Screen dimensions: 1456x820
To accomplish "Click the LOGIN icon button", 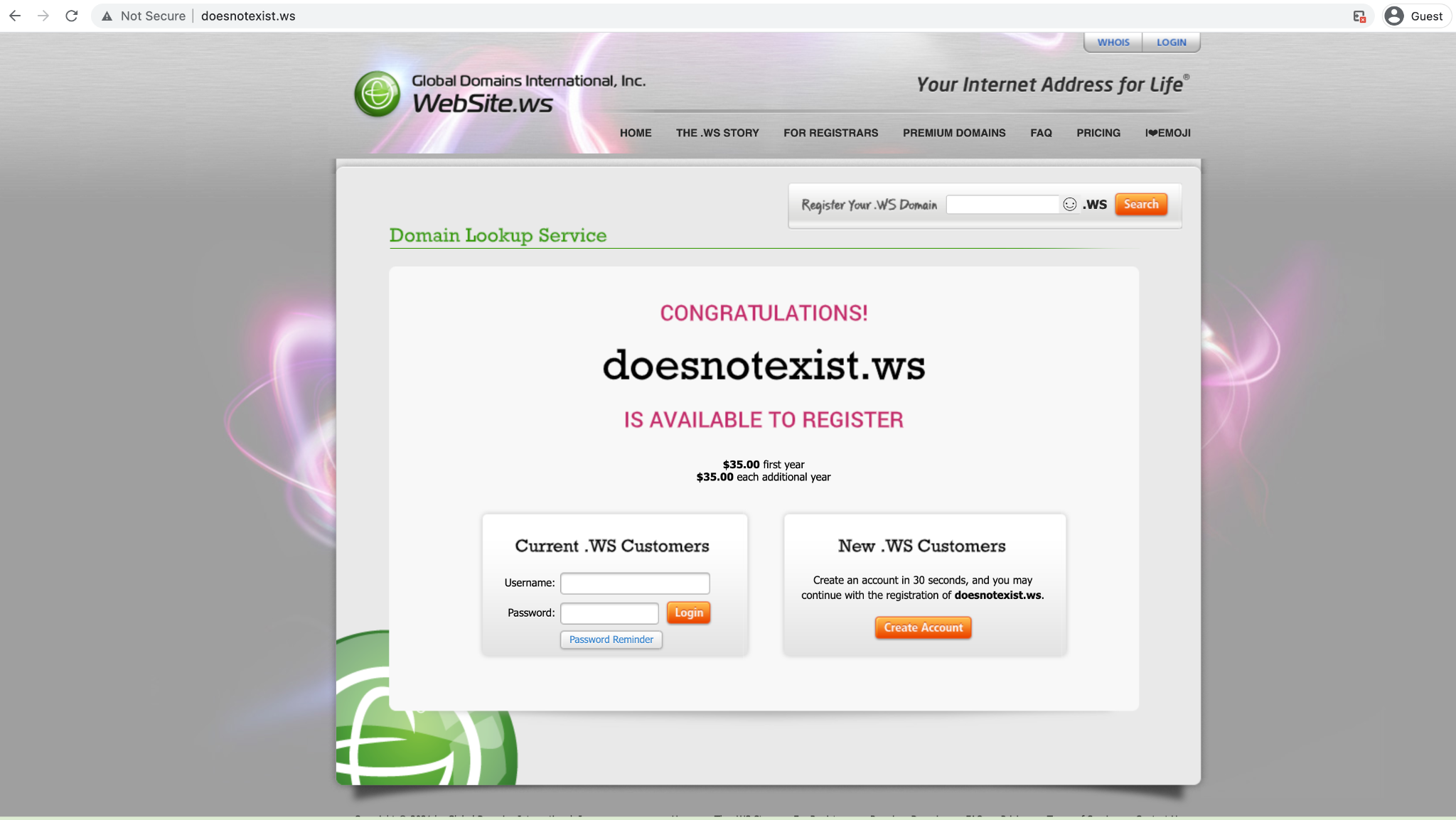I will 1171,42.
